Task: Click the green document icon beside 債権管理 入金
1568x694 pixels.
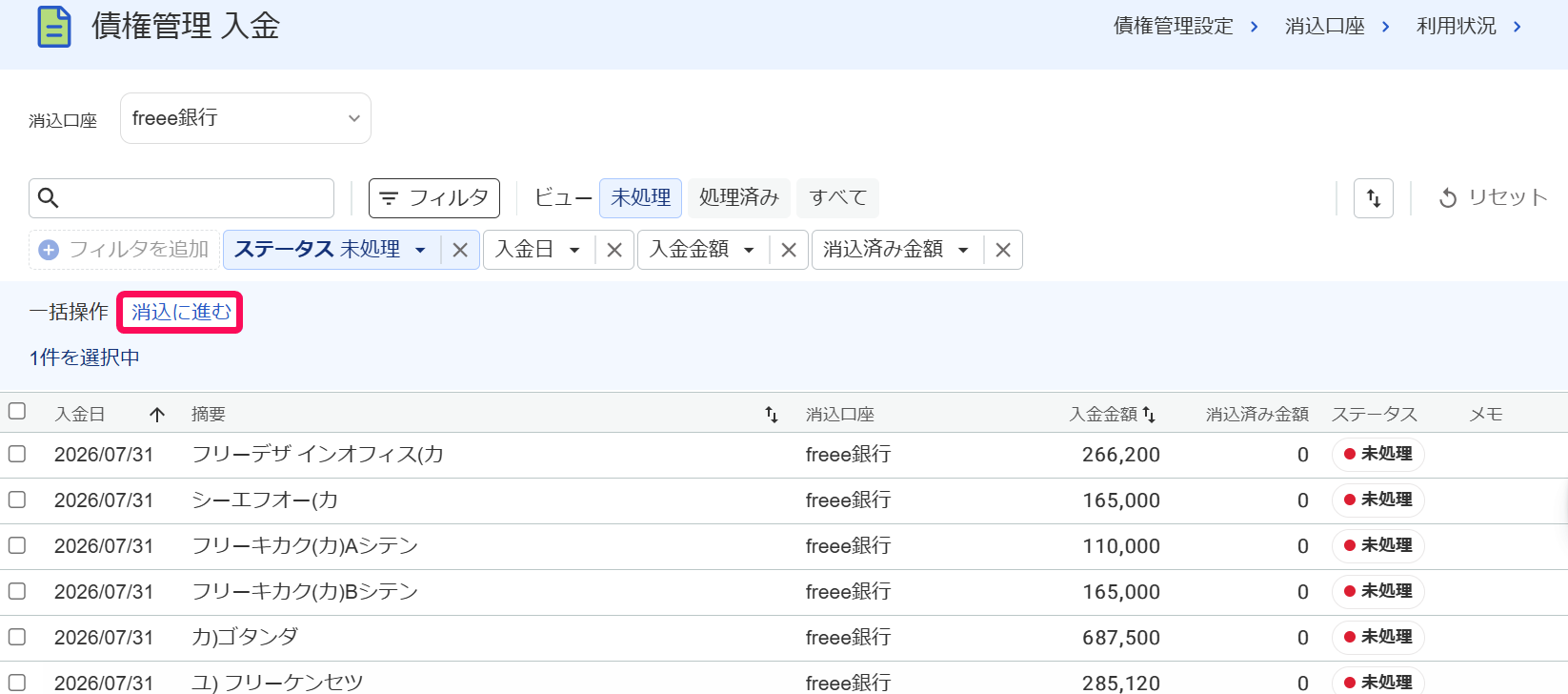Action: [x=54, y=27]
